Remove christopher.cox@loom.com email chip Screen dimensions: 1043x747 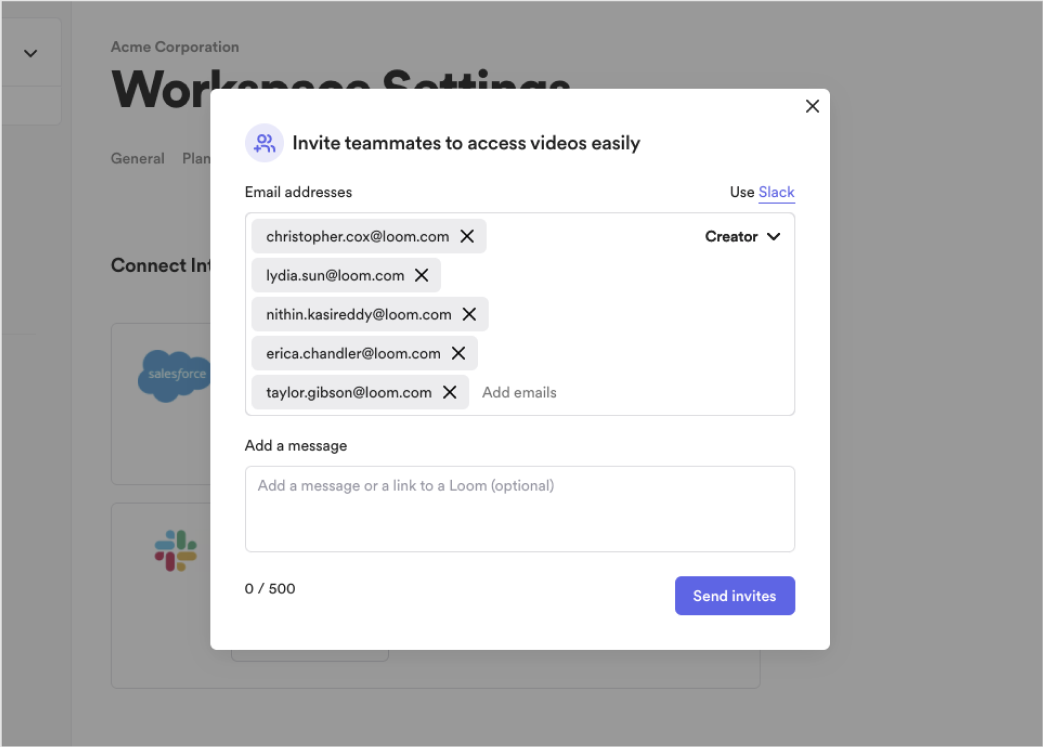(467, 237)
